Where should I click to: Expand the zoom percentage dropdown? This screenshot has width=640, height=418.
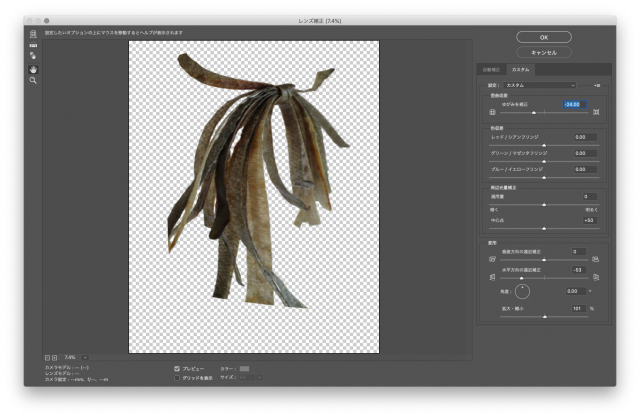[x=85, y=357]
